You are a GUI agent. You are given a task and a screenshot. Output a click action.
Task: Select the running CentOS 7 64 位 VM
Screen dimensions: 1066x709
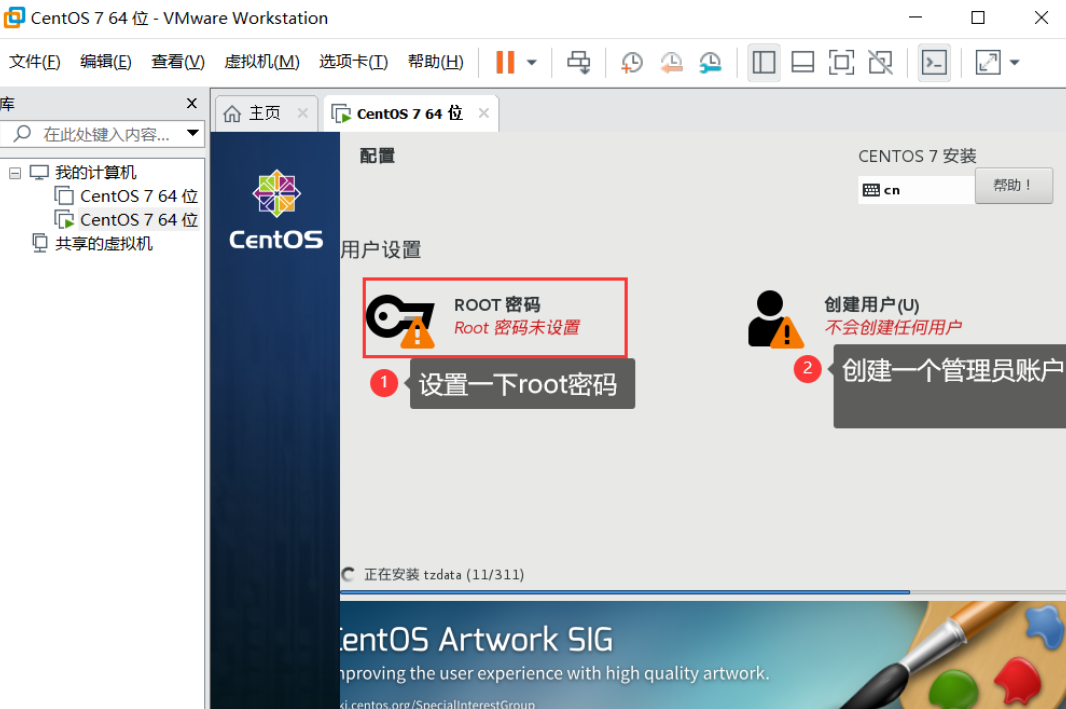tap(139, 220)
